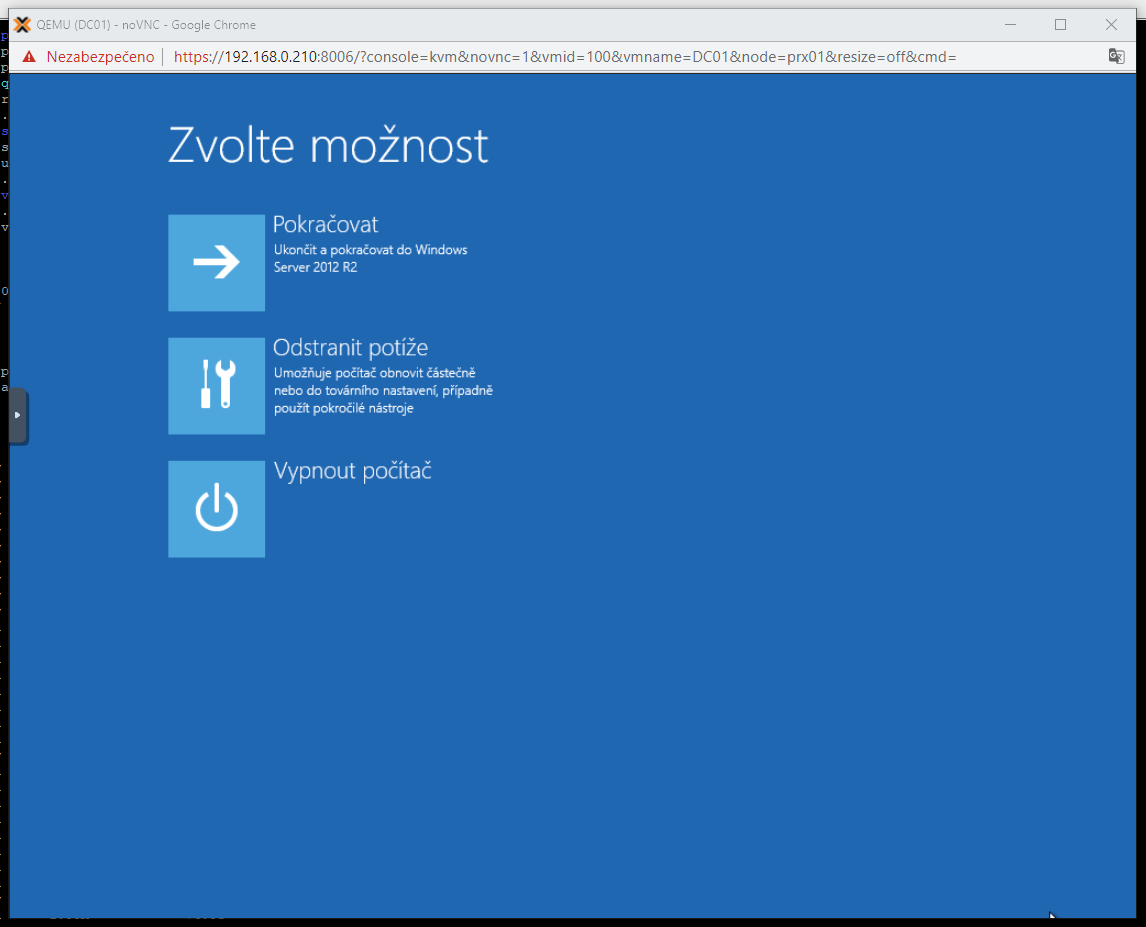Viewport: 1146px width, 927px height.
Task: Minimize the noVNC Chrome window
Action: click(1010, 25)
